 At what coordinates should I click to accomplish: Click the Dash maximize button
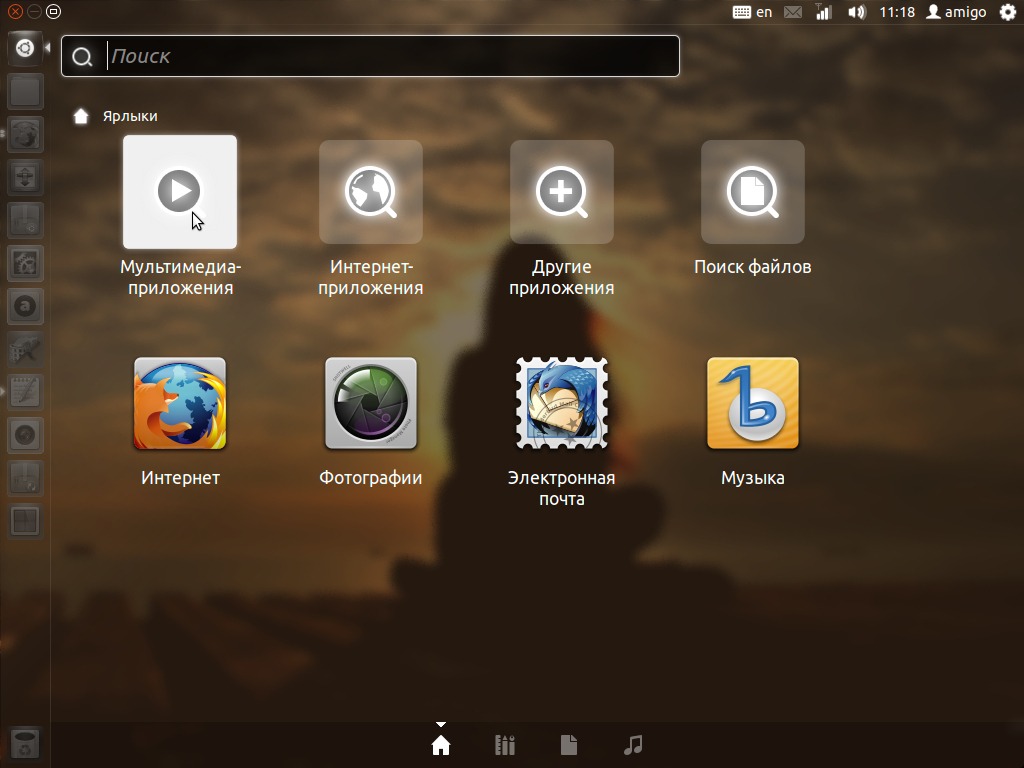tap(54, 11)
